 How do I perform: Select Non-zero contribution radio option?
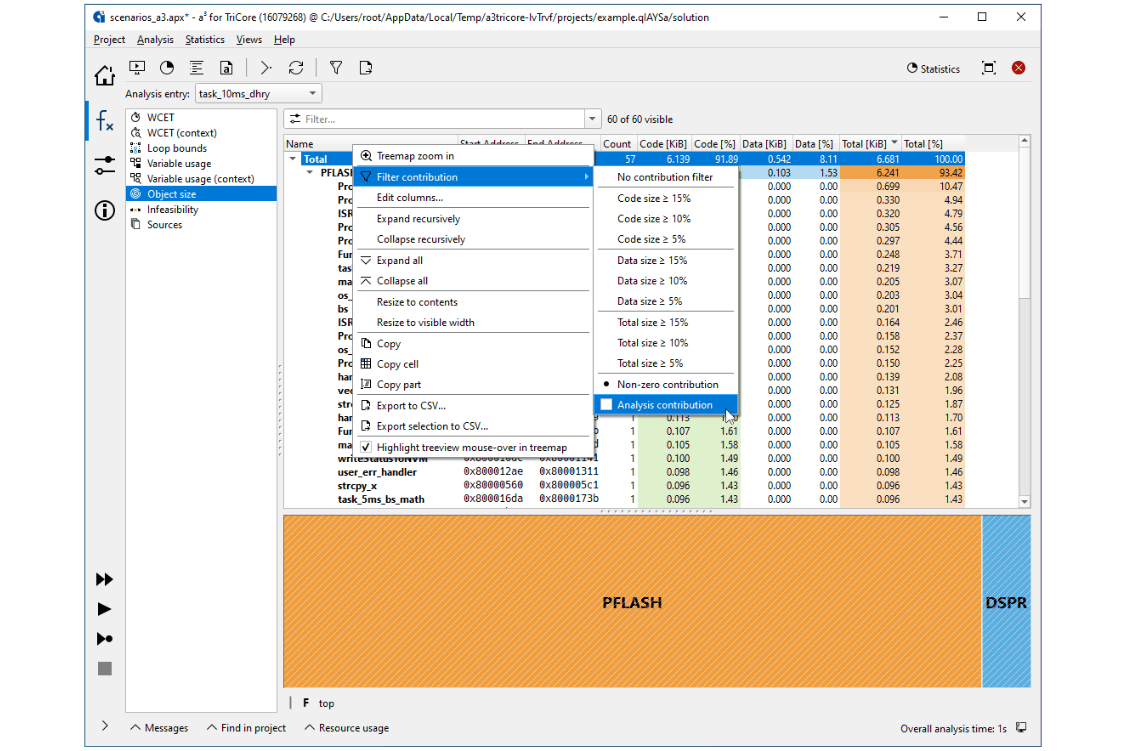pos(667,384)
